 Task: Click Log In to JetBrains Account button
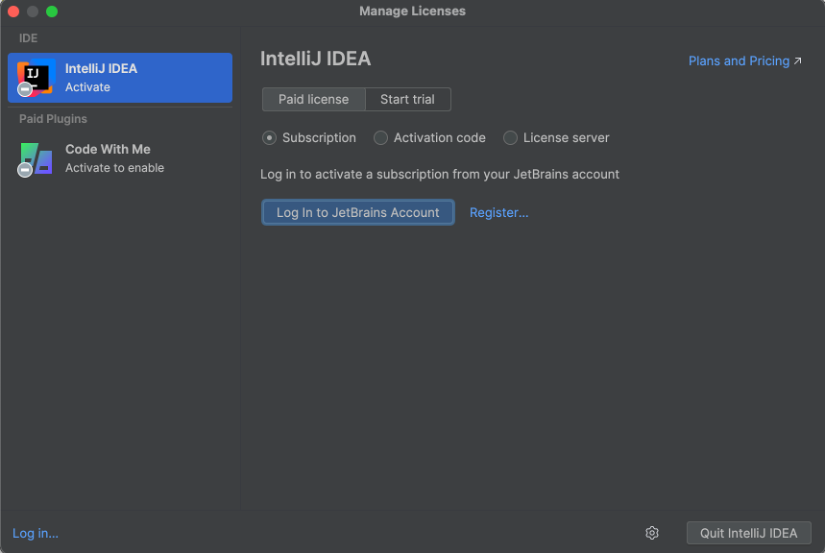click(358, 212)
